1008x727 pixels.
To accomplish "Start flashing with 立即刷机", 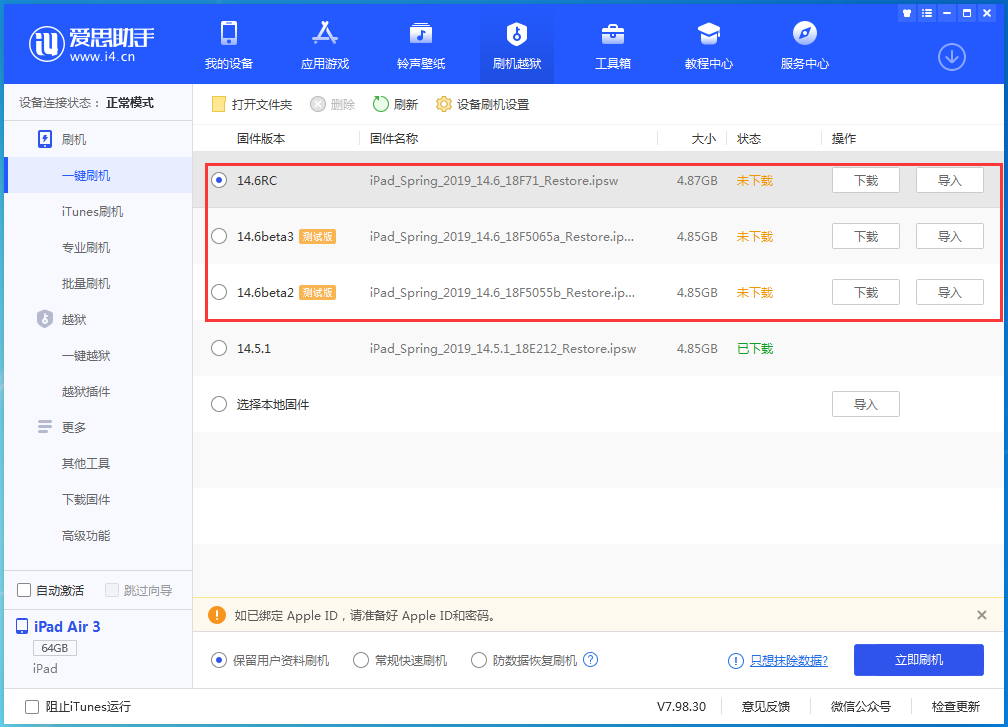I will (919, 660).
